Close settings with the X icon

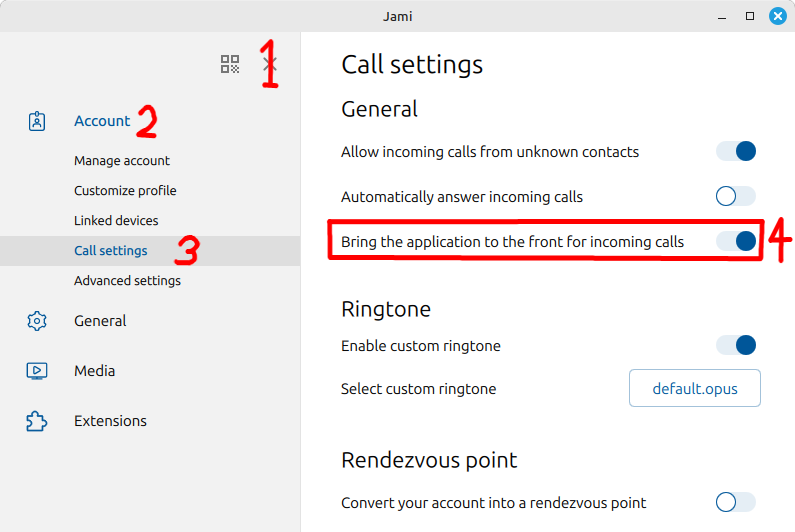point(270,64)
